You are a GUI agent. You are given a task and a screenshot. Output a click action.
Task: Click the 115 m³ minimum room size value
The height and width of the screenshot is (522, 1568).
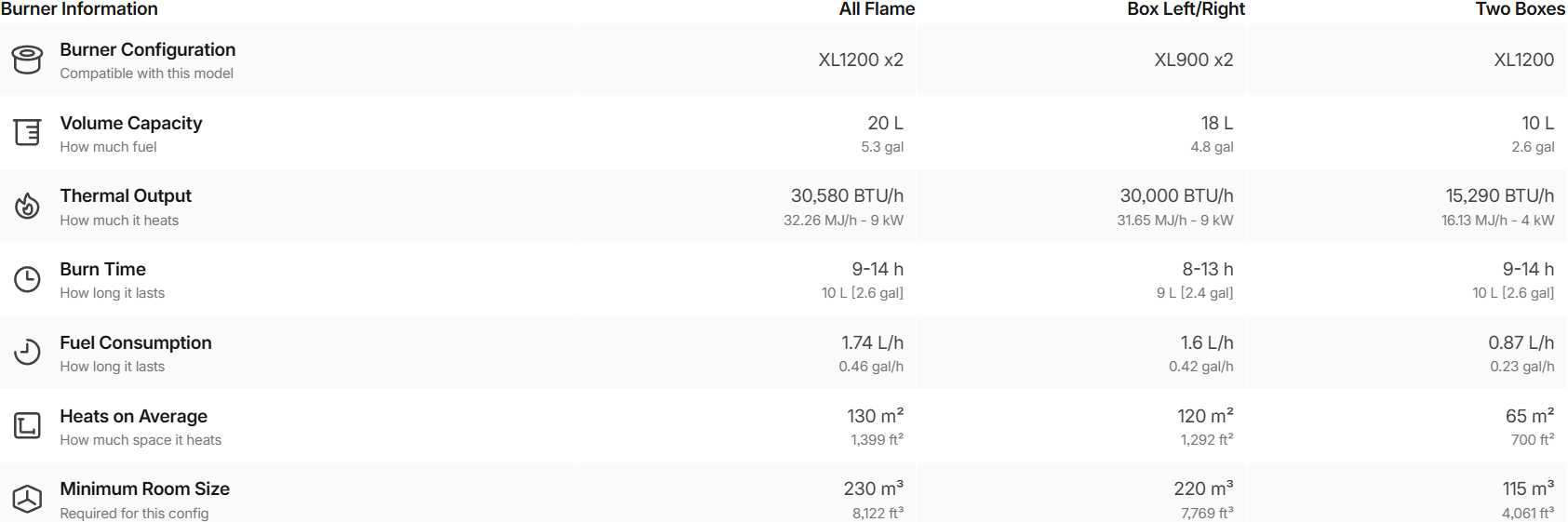click(x=1528, y=489)
